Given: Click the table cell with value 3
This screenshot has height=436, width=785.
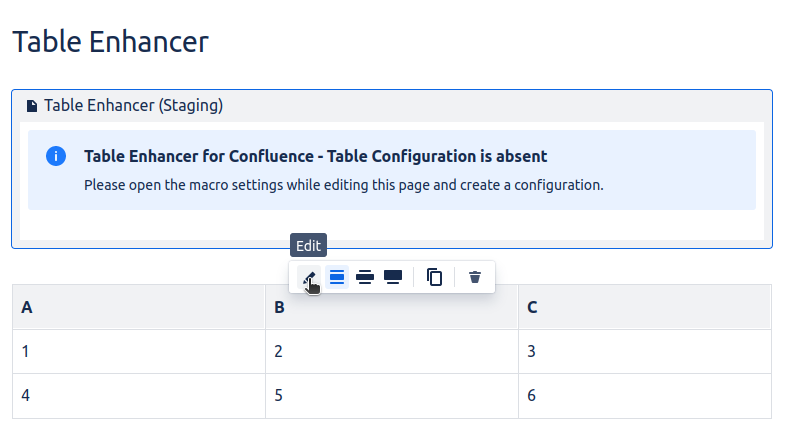Looking at the screenshot, I should point(644,351).
